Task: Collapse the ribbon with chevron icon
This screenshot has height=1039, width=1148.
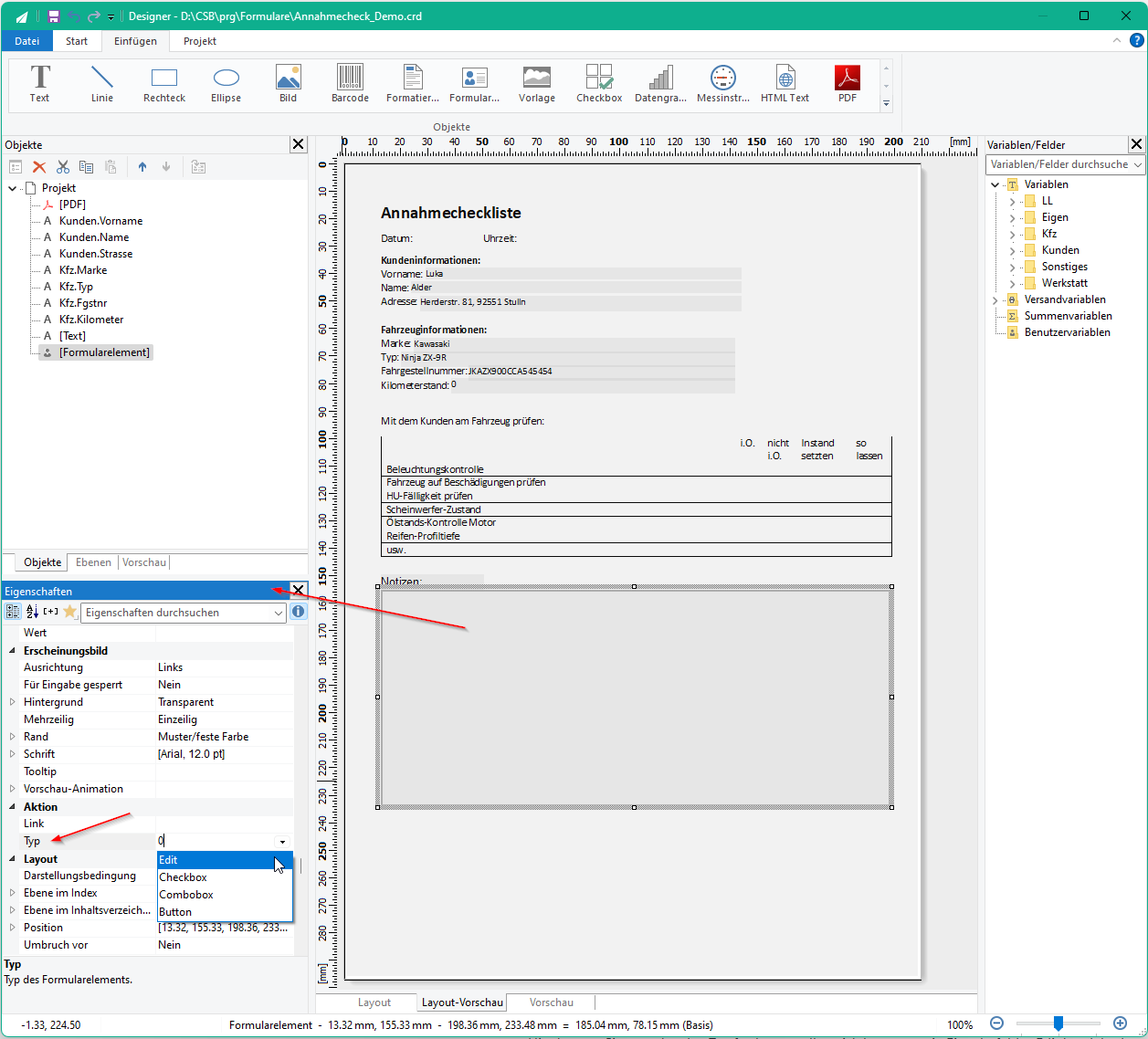Action: [1116, 40]
